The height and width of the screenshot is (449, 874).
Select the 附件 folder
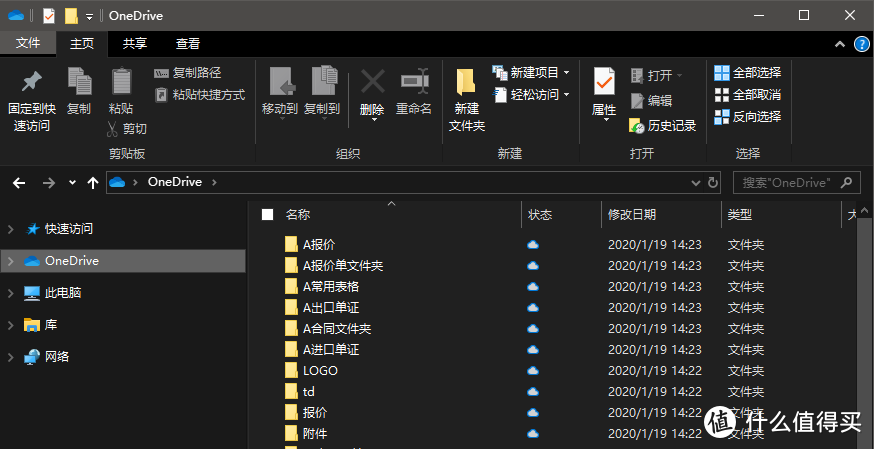[315, 434]
